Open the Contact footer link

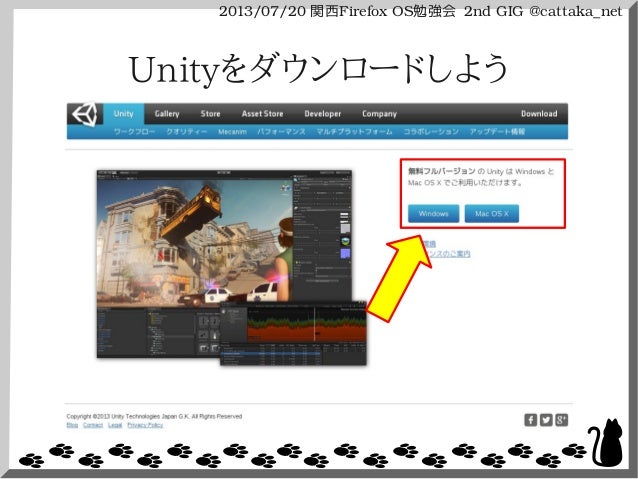(x=93, y=425)
